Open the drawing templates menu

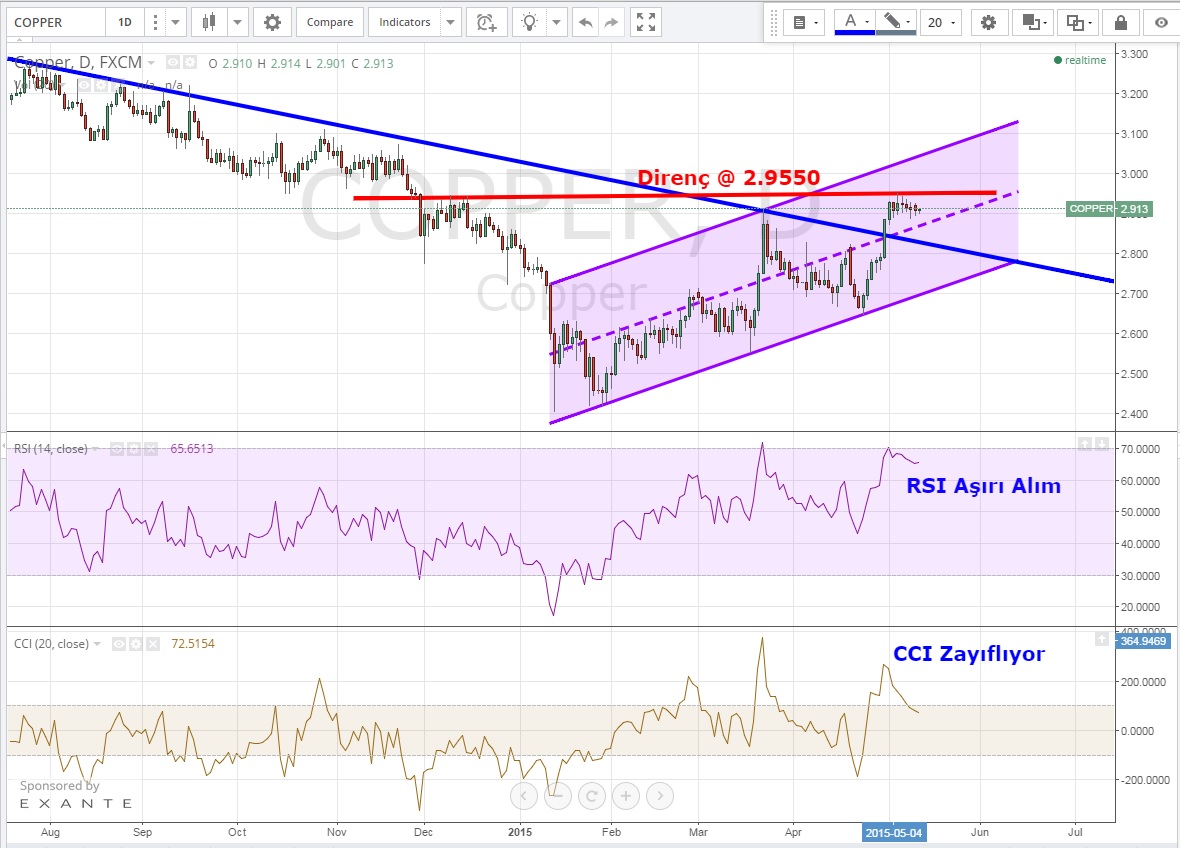pos(804,22)
